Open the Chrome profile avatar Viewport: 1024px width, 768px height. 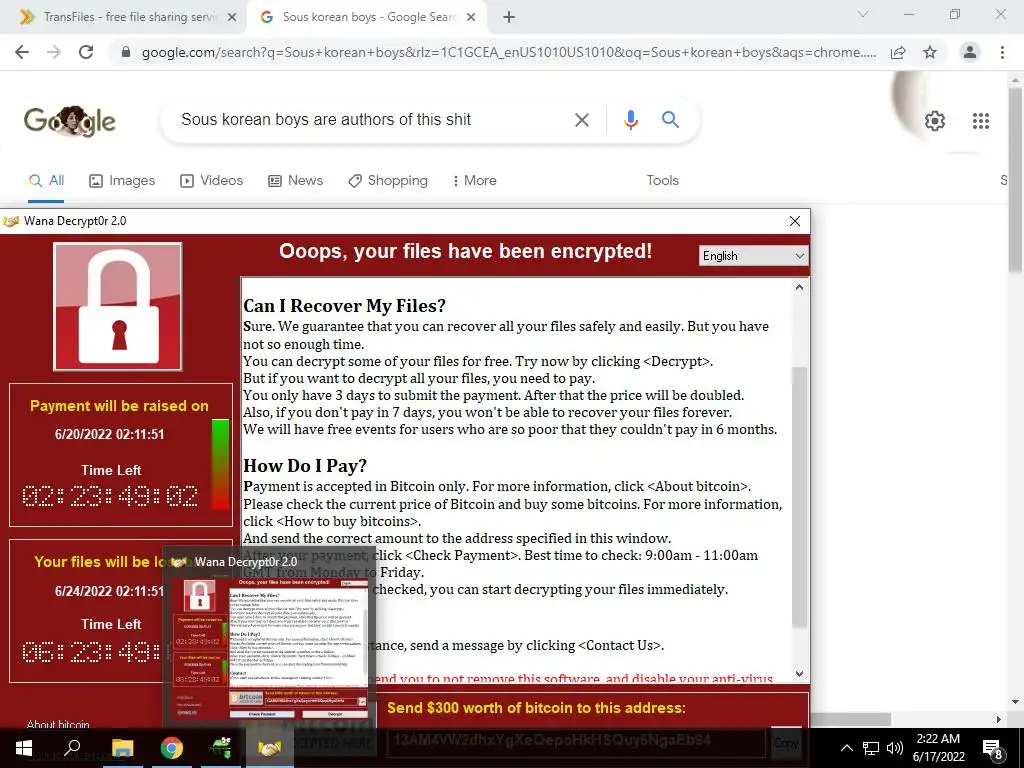(x=970, y=52)
